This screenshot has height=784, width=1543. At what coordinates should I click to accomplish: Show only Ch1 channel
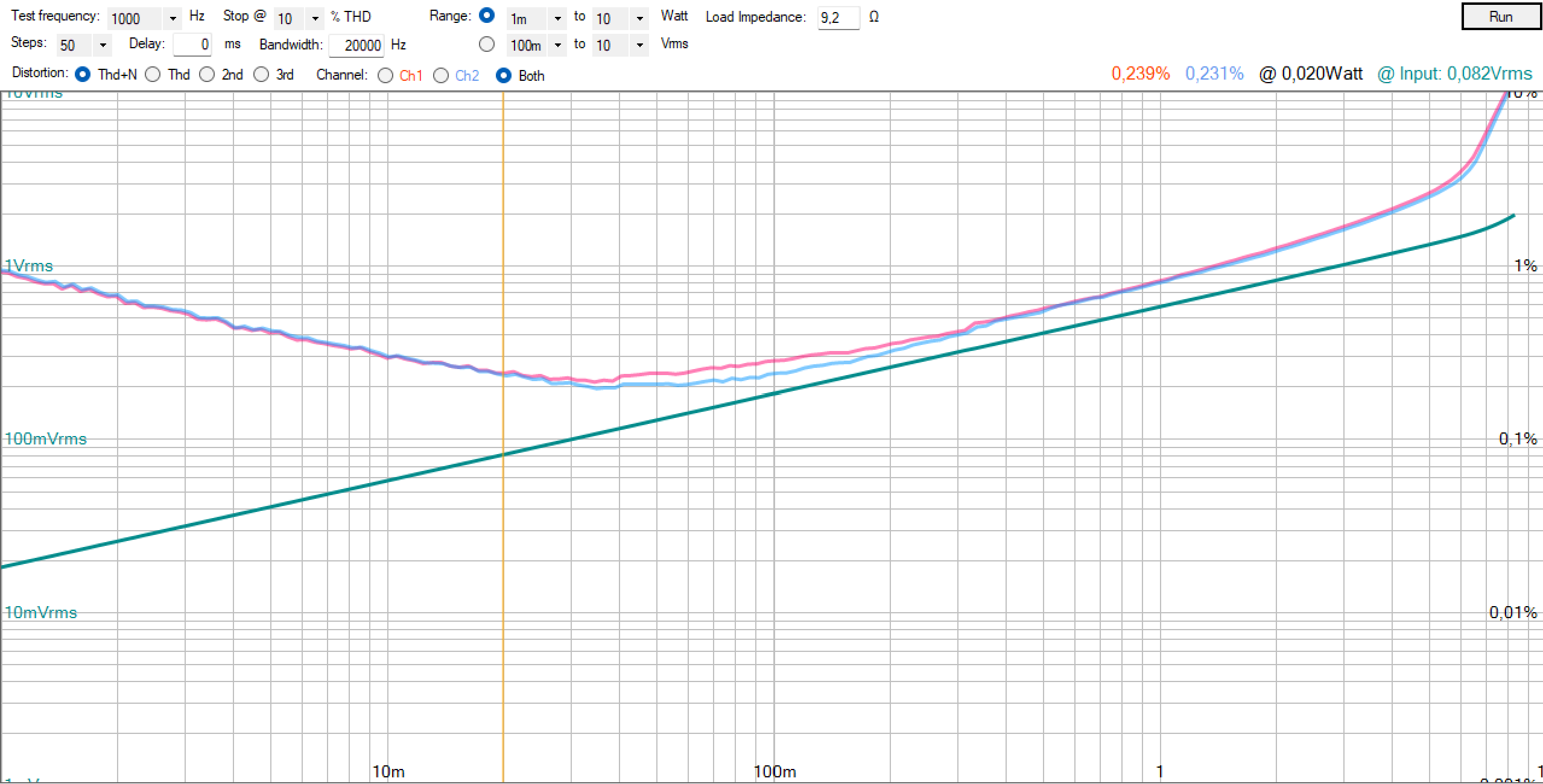[385, 76]
